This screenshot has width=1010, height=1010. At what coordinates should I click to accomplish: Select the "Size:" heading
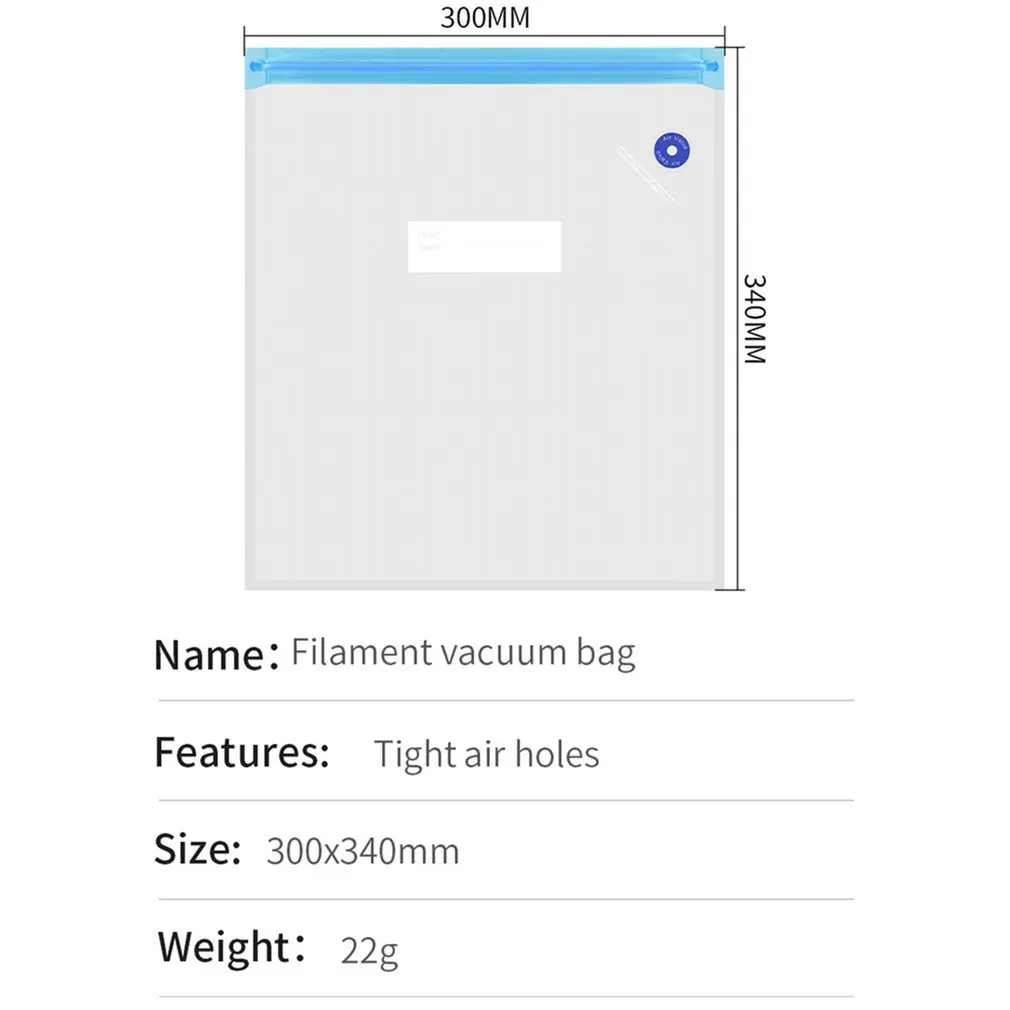click(x=197, y=849)
